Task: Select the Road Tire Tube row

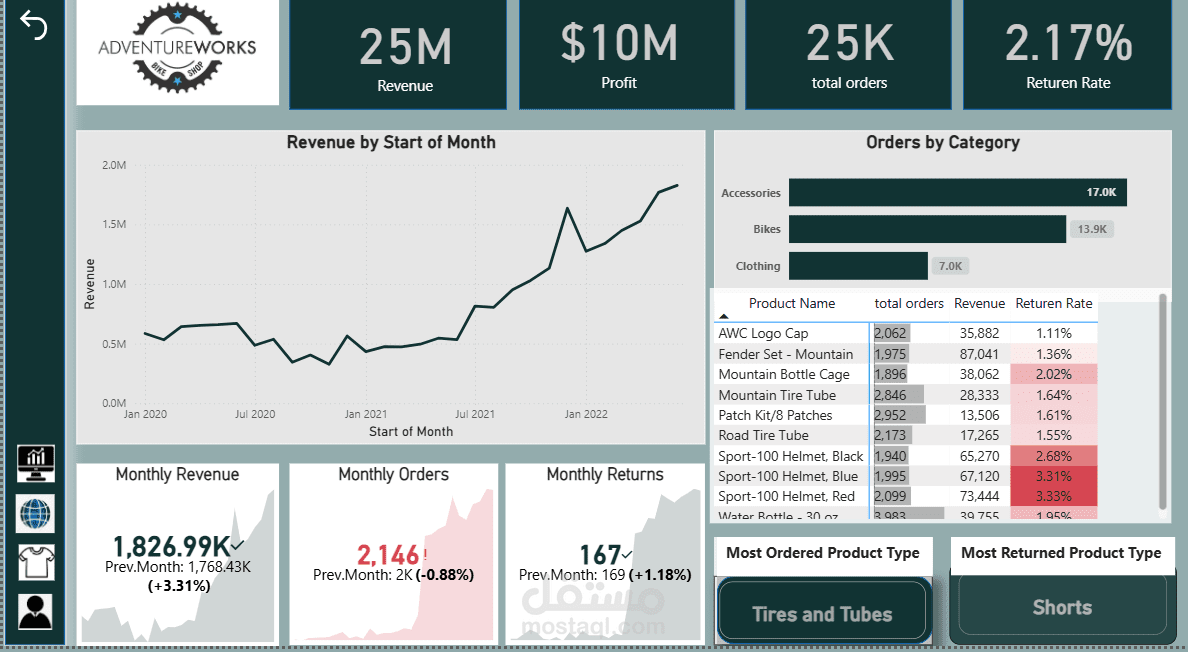Action: (905, 435)
